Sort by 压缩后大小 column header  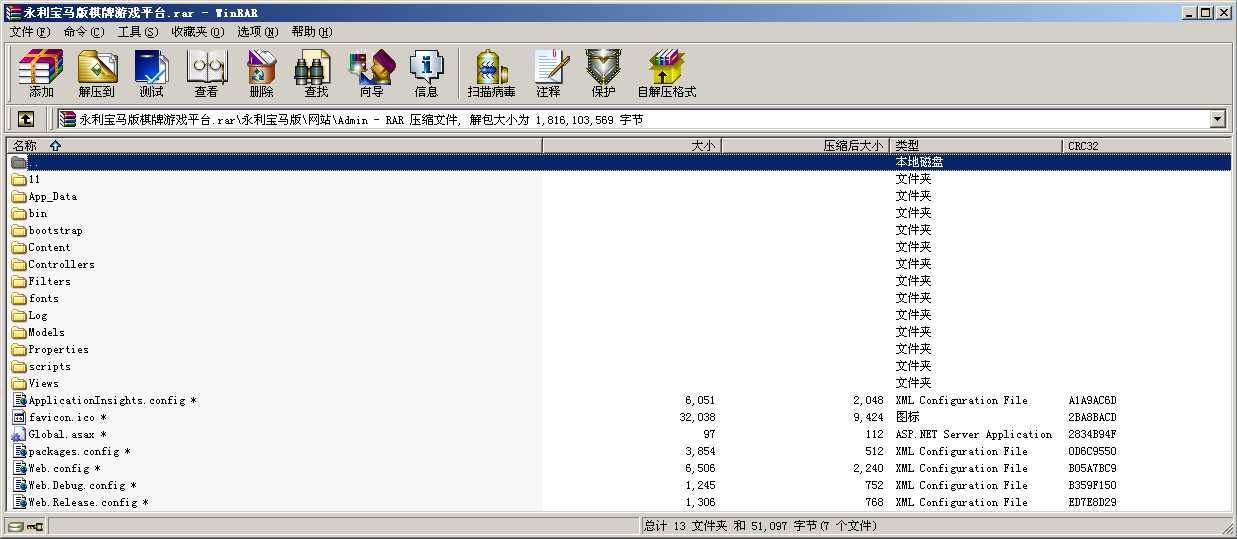point(806,145)
